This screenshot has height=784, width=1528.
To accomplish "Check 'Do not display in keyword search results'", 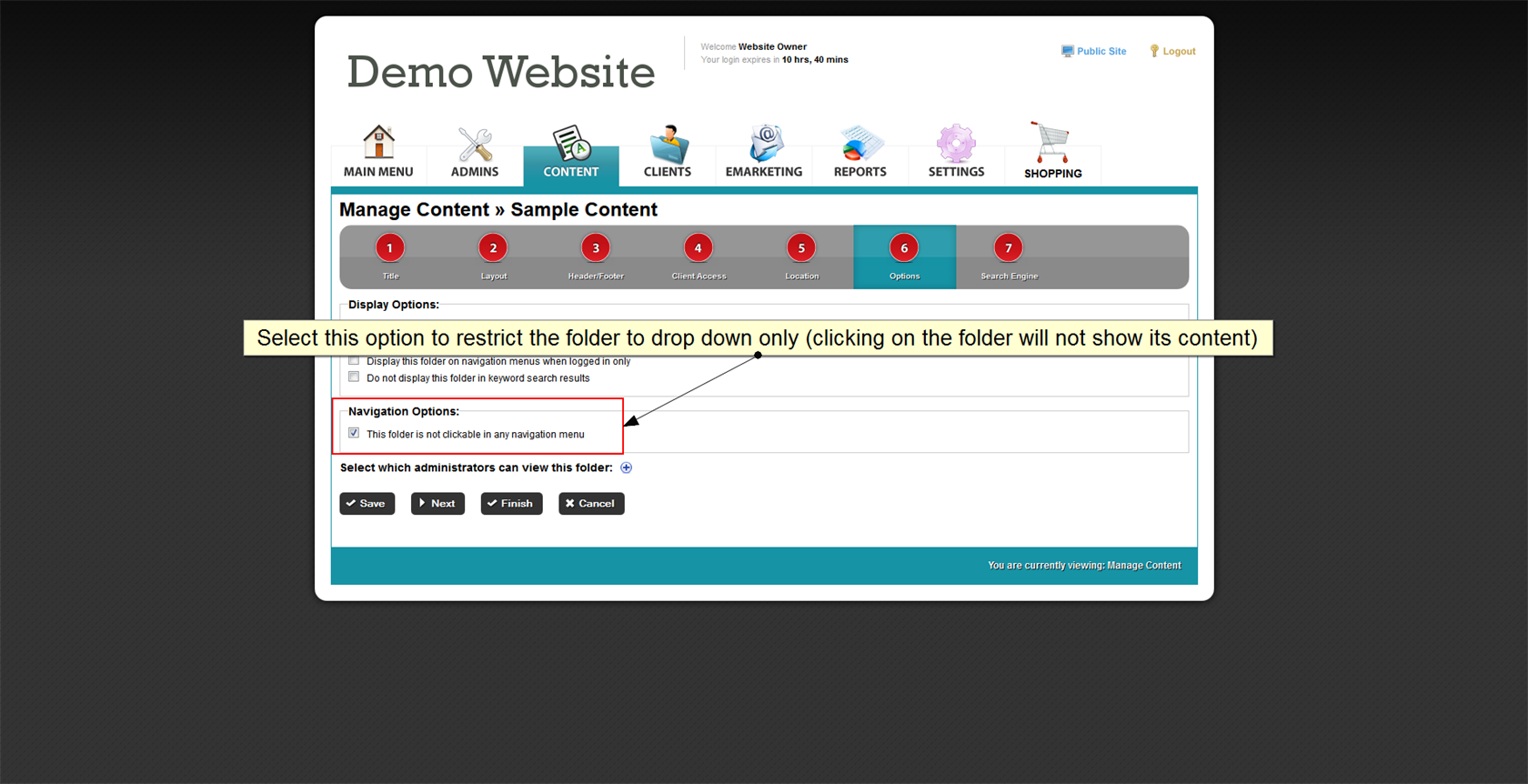I will coord(354,377).
